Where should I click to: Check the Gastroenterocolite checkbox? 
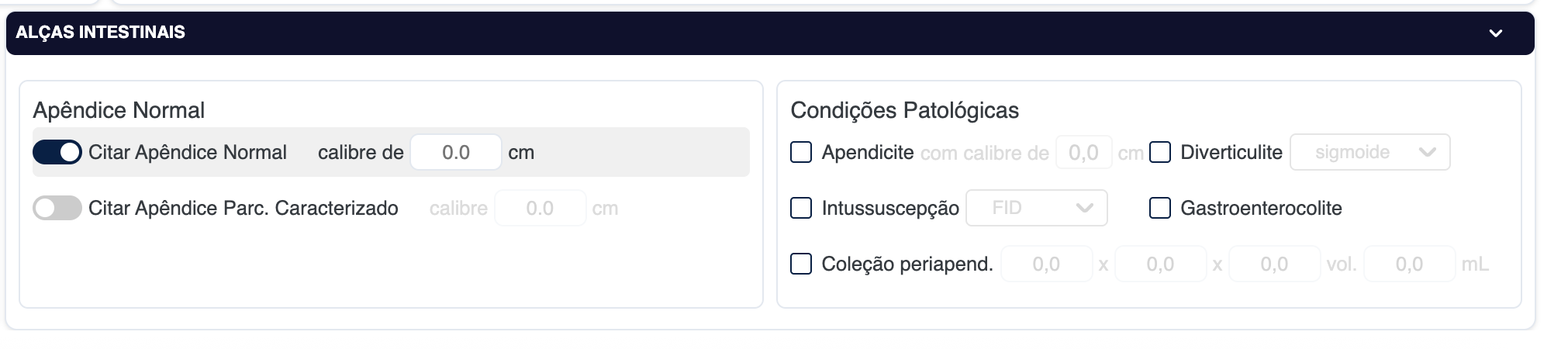click(1160, 208)
